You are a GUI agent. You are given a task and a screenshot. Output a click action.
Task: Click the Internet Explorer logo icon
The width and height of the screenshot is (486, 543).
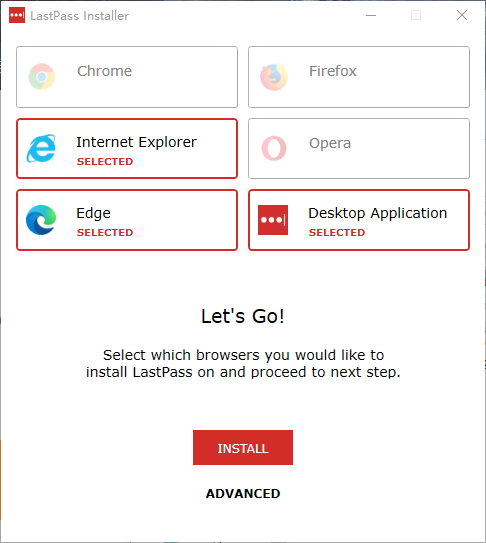pos(41,148)
